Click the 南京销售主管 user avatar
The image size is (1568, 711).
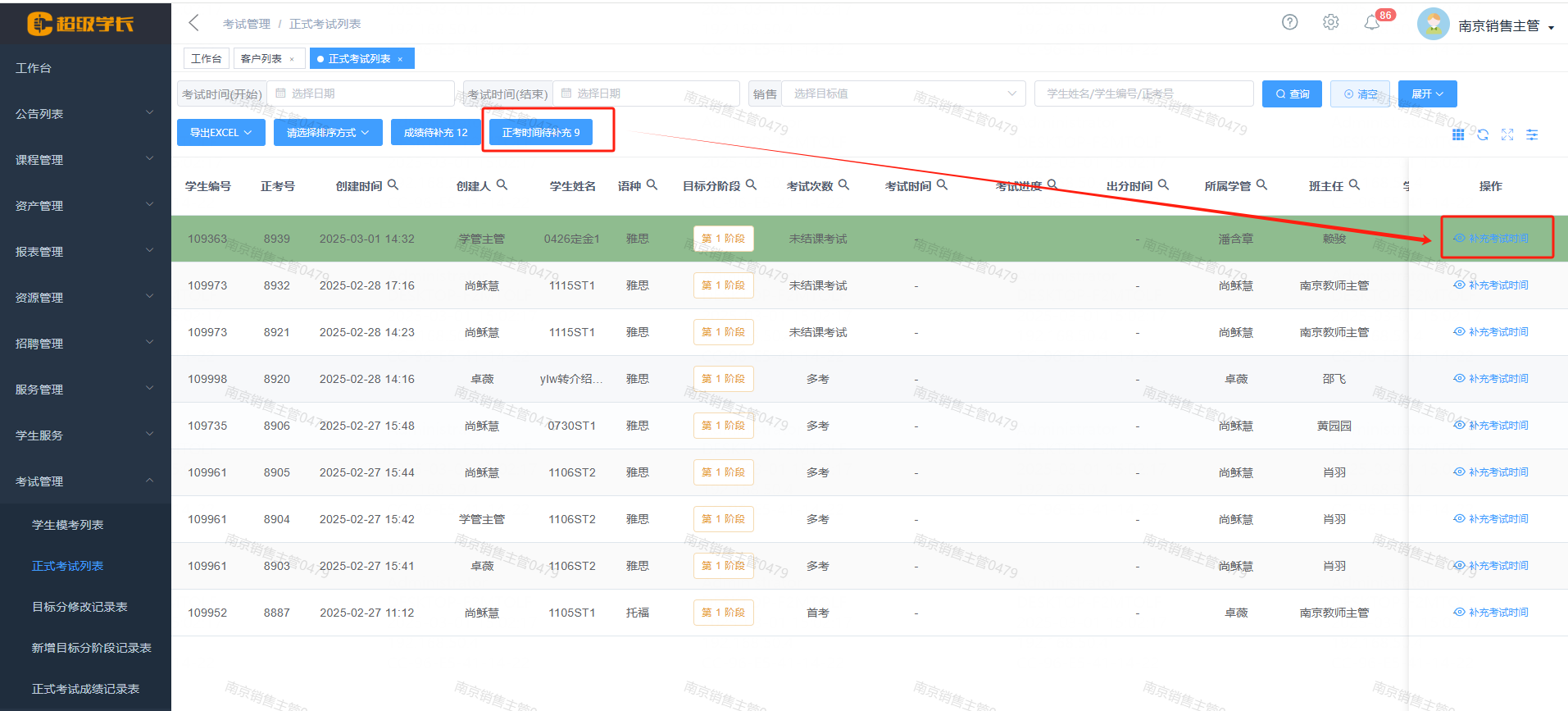[1433, 25]
